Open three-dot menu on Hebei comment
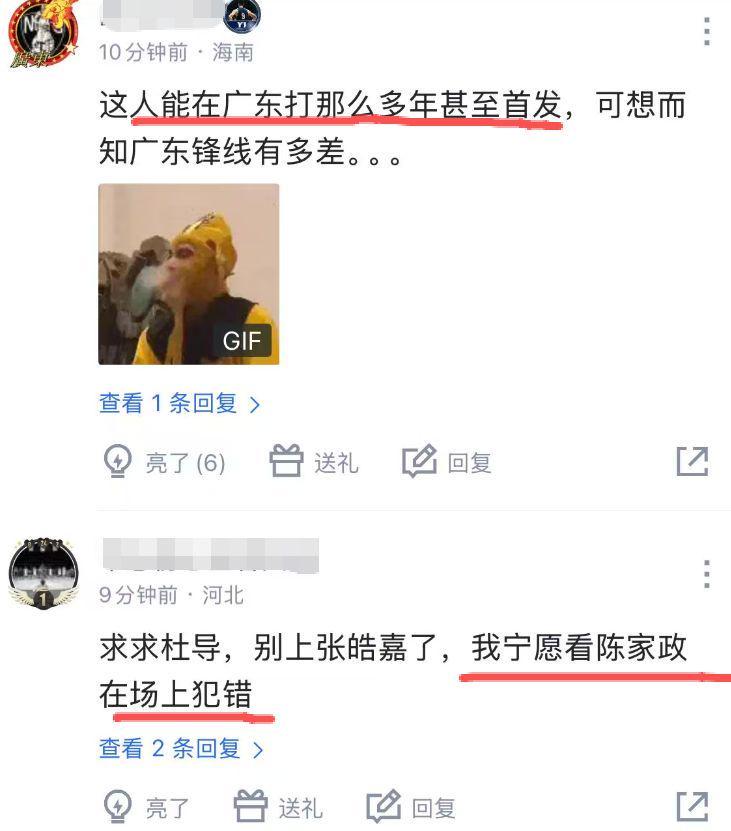731x831 pixels. pyautogui.click(x=707, y=574)
